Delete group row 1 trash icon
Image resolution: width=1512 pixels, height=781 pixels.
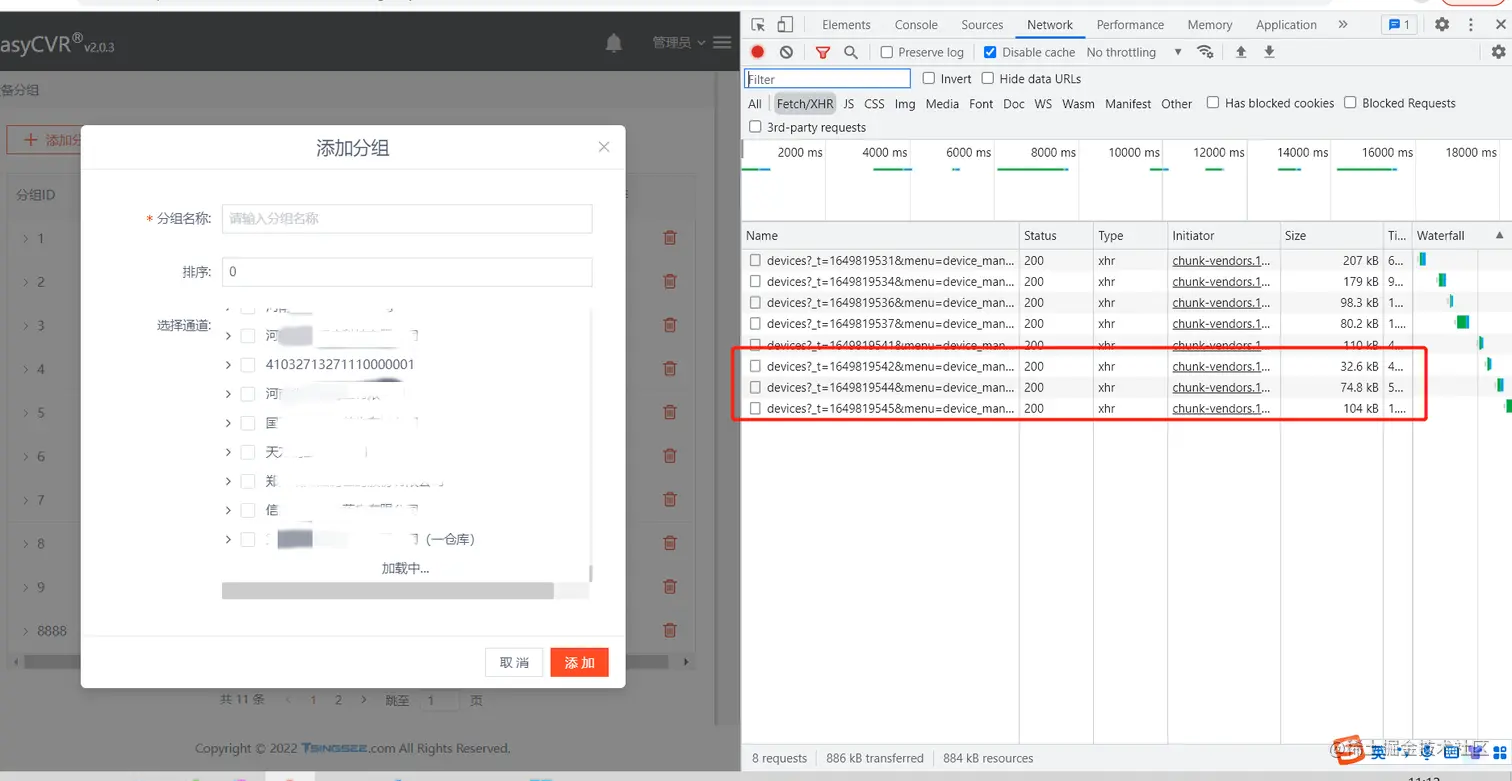(670, 238)
